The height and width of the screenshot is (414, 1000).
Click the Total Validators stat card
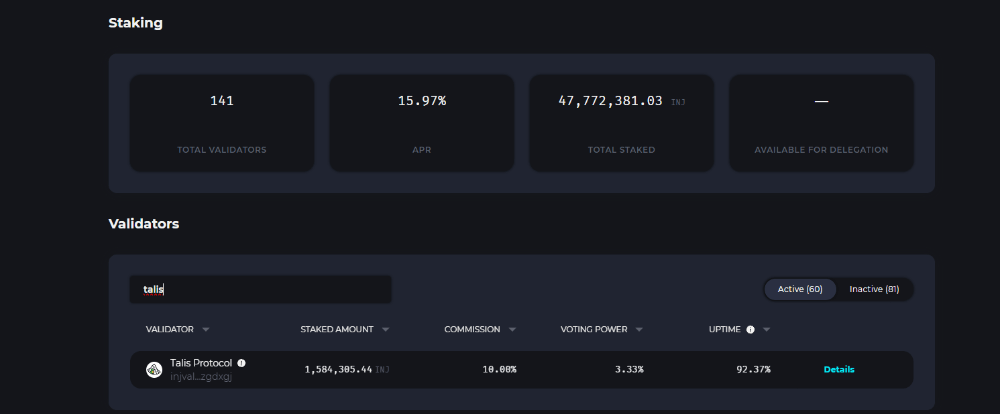[x=222, y=123]
